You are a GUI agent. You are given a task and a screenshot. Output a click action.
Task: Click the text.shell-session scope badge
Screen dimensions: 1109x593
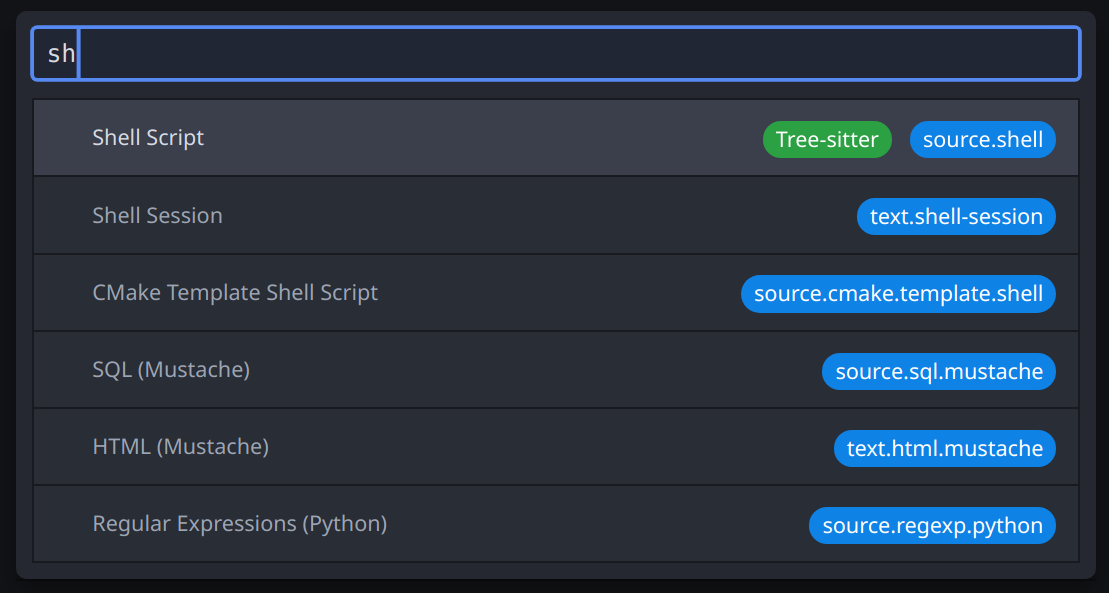click(955, 217)
